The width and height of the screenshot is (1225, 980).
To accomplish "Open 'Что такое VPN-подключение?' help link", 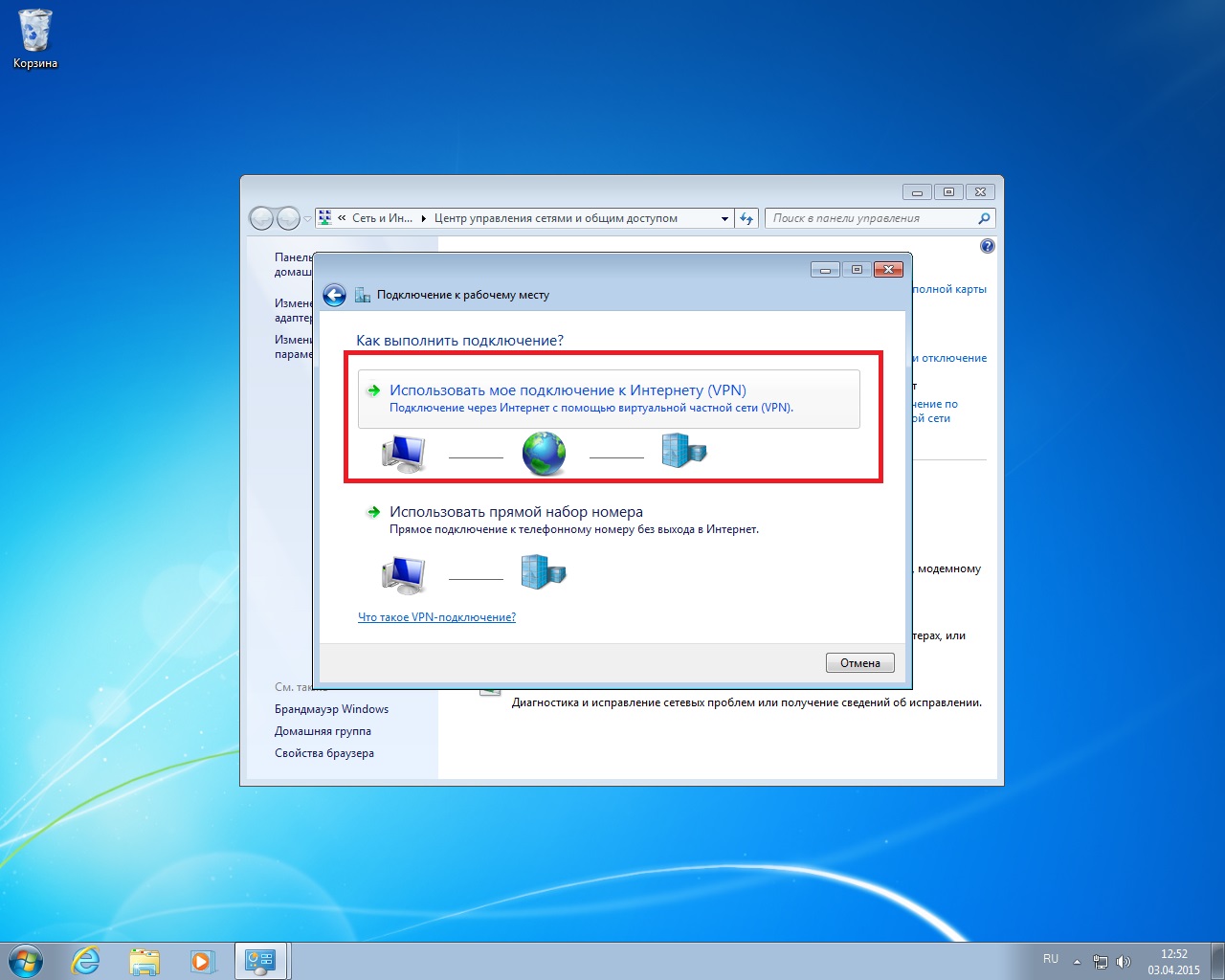I will point(436,617).
